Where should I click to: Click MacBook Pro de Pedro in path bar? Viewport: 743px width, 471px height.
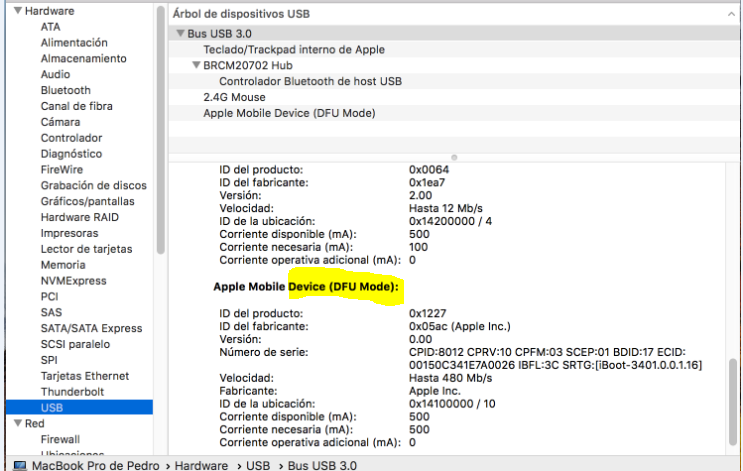coord(95,465)
